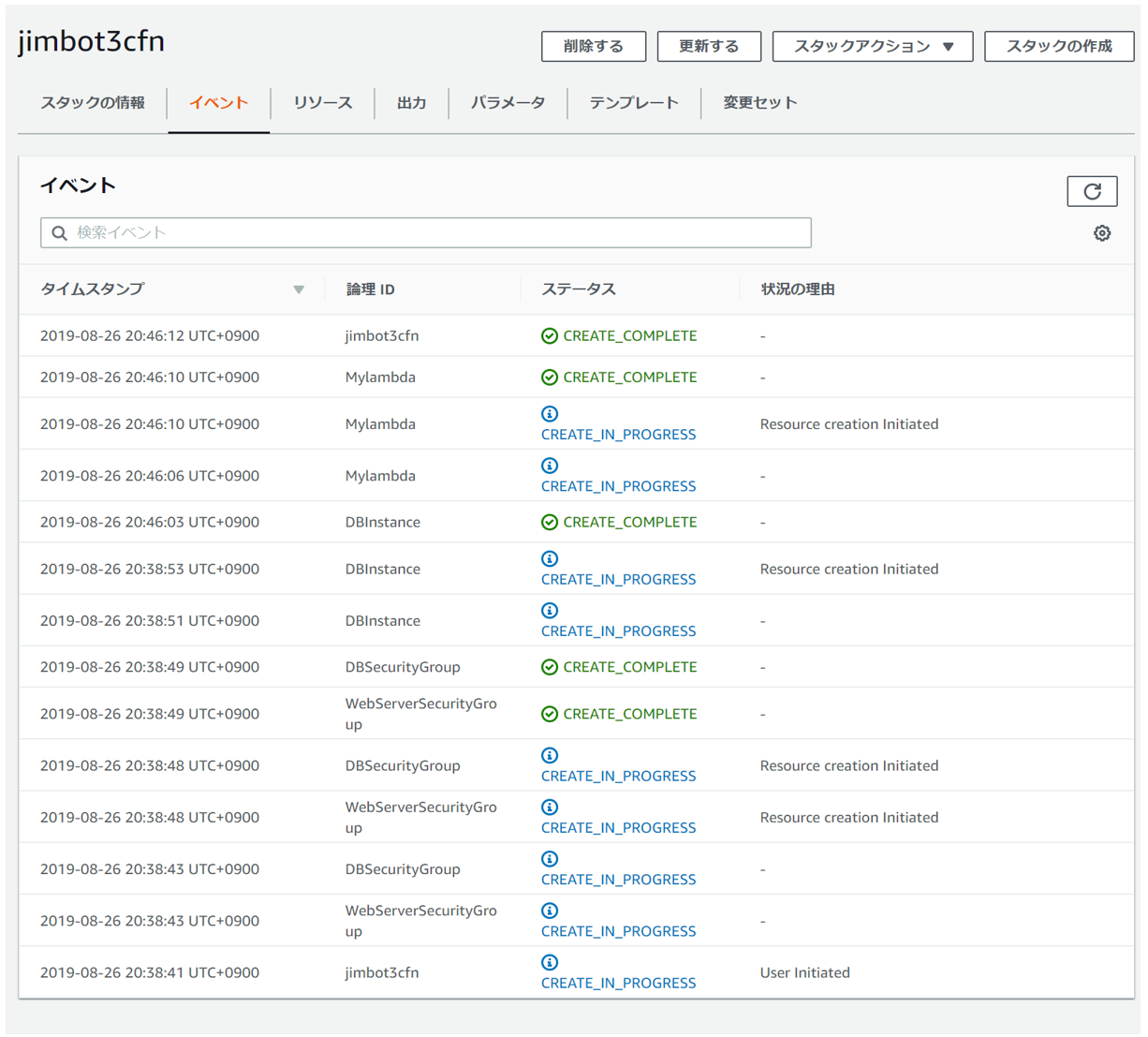Viewport: 1148px width, 1037px height.
Task: Click the info icon on the DBInstance 20:38:51 row
Action: click(x=550, y=611)
